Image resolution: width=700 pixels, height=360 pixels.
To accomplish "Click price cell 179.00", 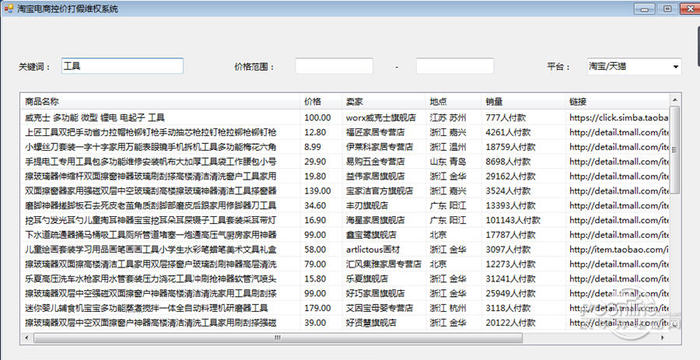I will (x=317, y=308).
